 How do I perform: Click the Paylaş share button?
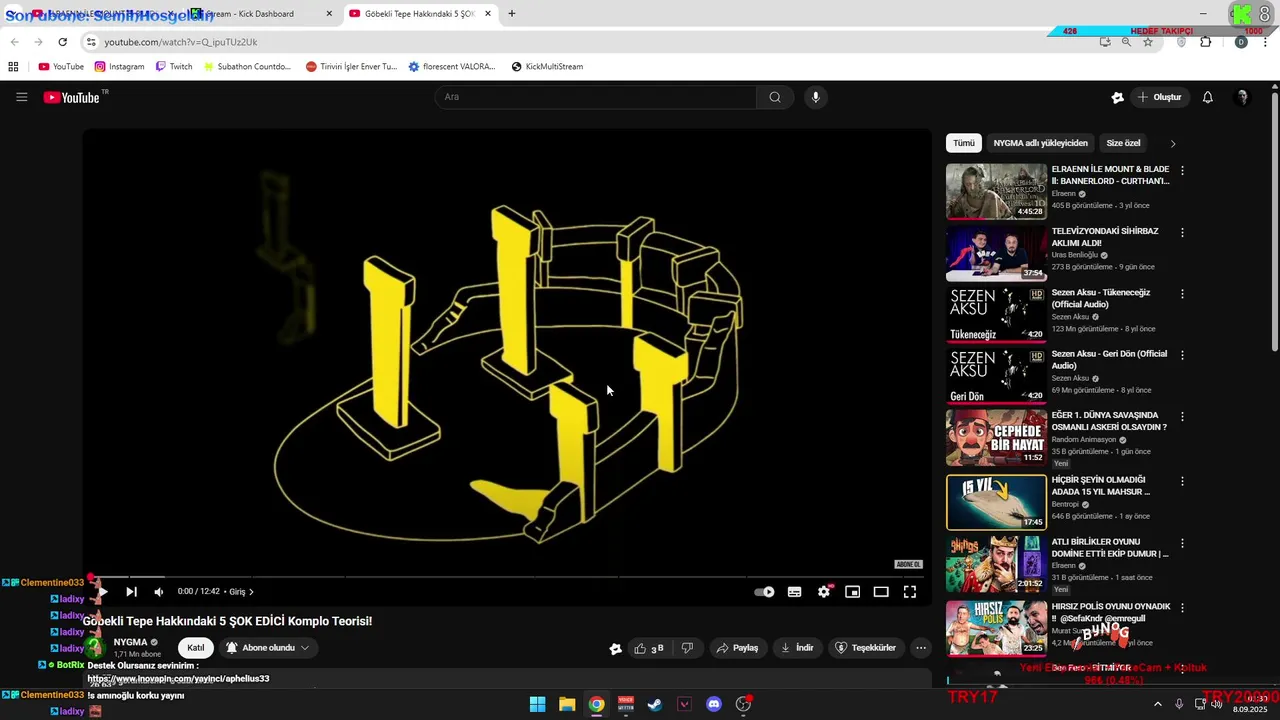tap(737, 648)
